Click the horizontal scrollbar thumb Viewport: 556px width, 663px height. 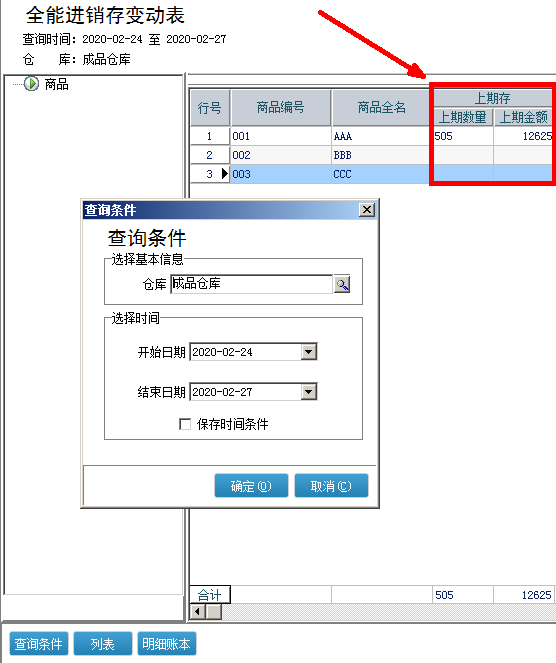pos(214,611)
